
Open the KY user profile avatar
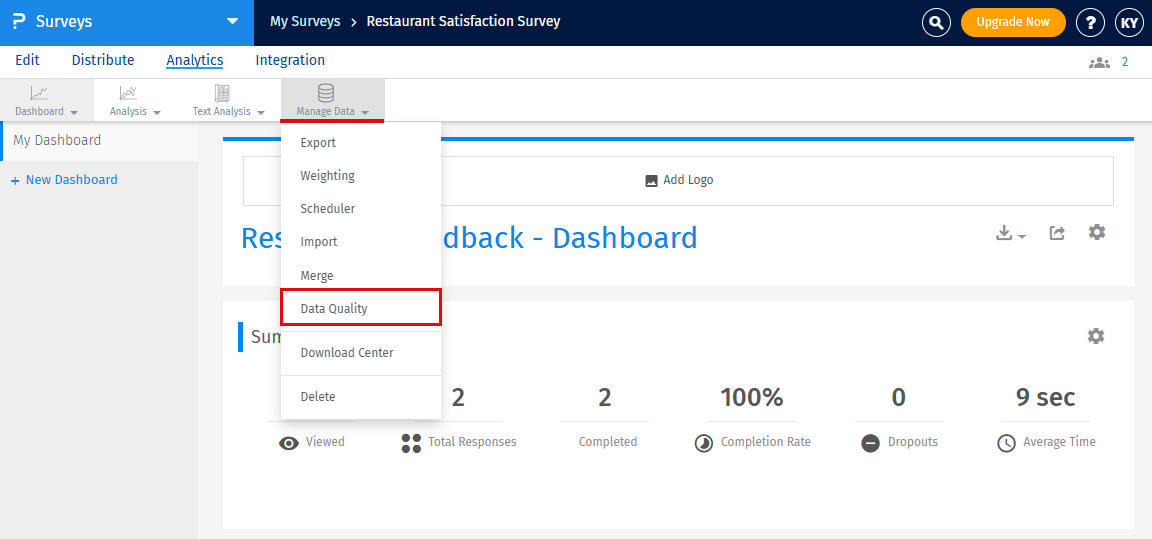1129,22
